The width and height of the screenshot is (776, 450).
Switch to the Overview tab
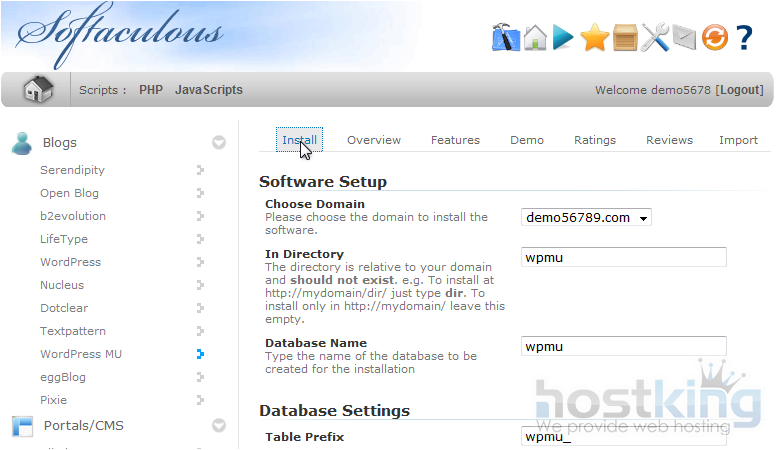[374, 140]
